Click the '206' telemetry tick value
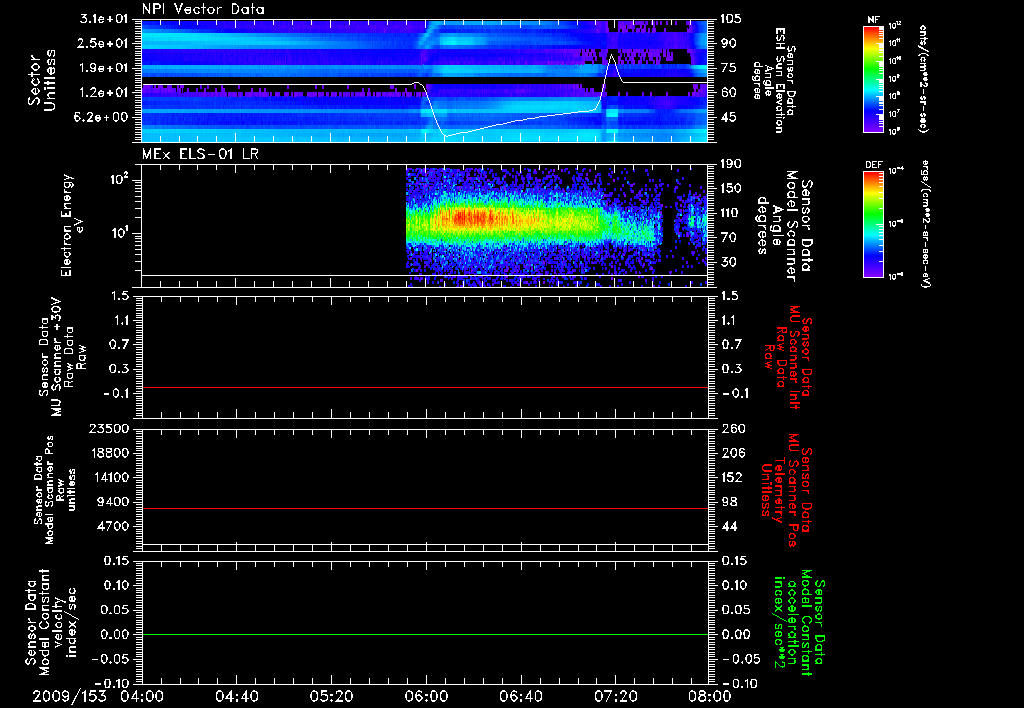 pyautogui.click(x=731, y=453)
